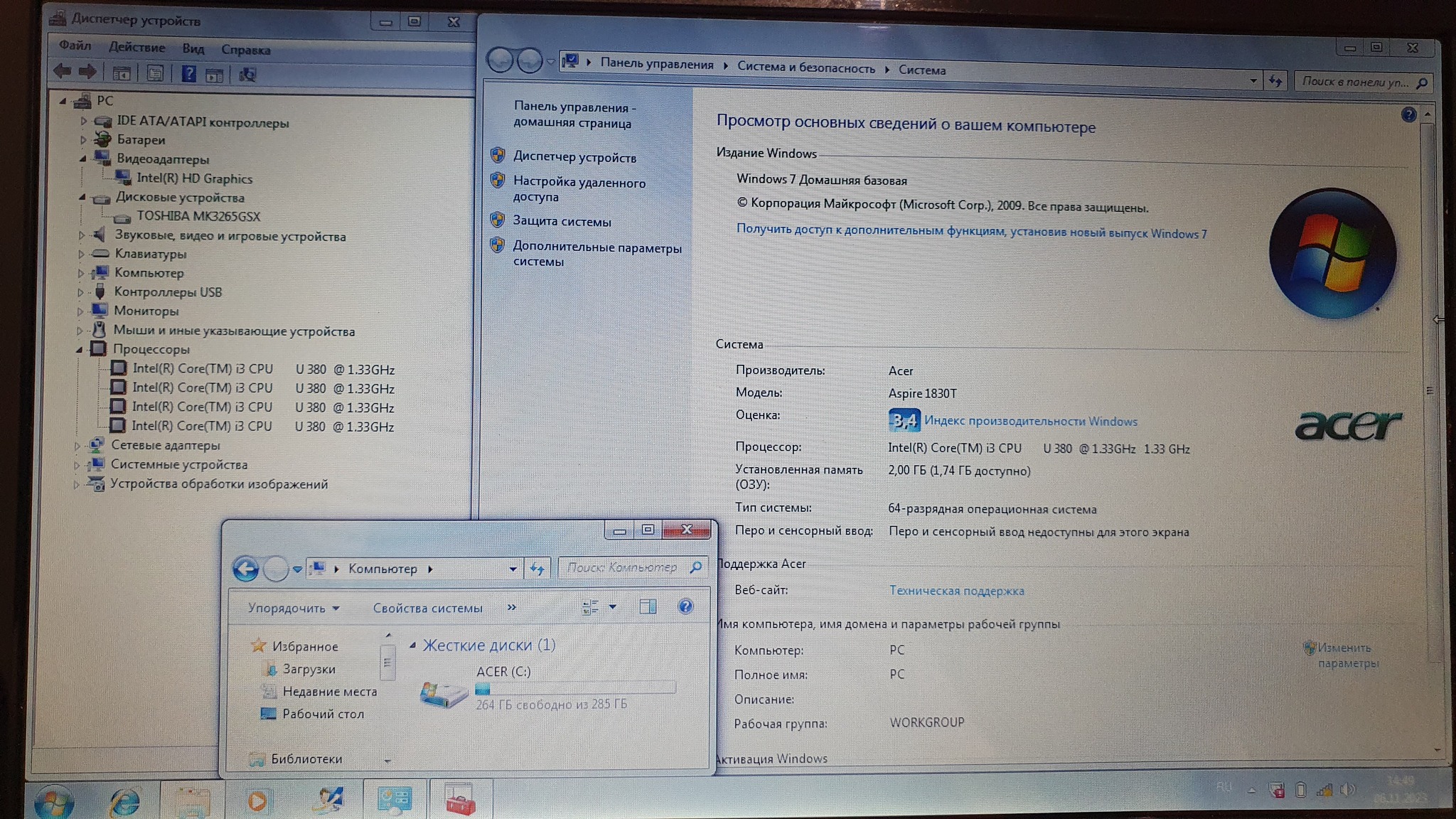Open the Действие menu
Image resolution: width=1456 pixels, height=819 pixels.
pyautogui.click(x=136, y=48)
